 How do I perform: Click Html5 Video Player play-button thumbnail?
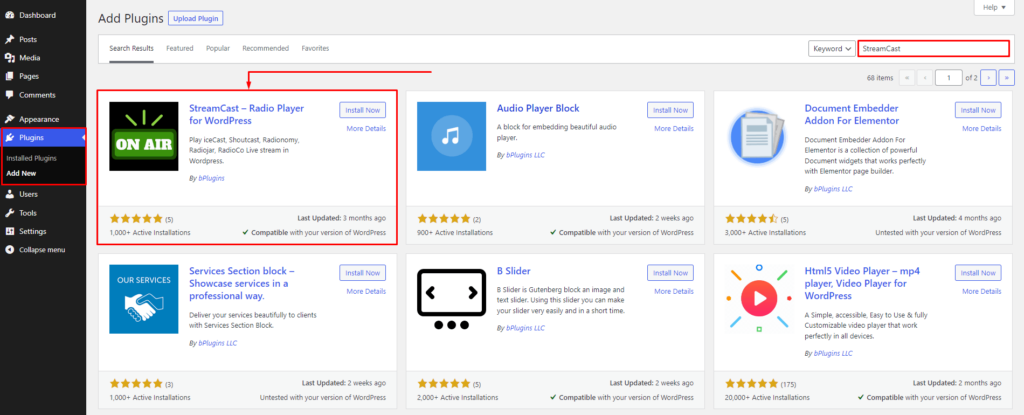(x=759, y=299)
